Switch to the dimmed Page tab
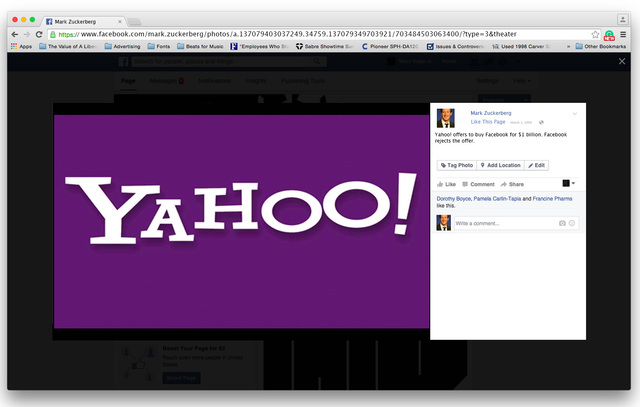640x407 pixels. tap(128, 81)
